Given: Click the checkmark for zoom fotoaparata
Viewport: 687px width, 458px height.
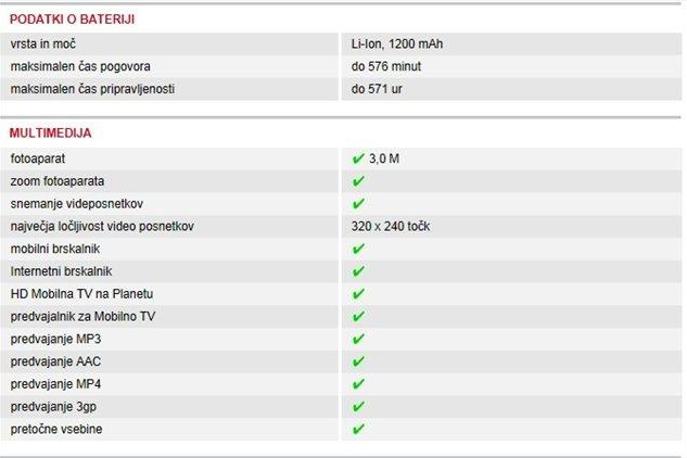Looking at the screenshot, I should tap(358, 181).
